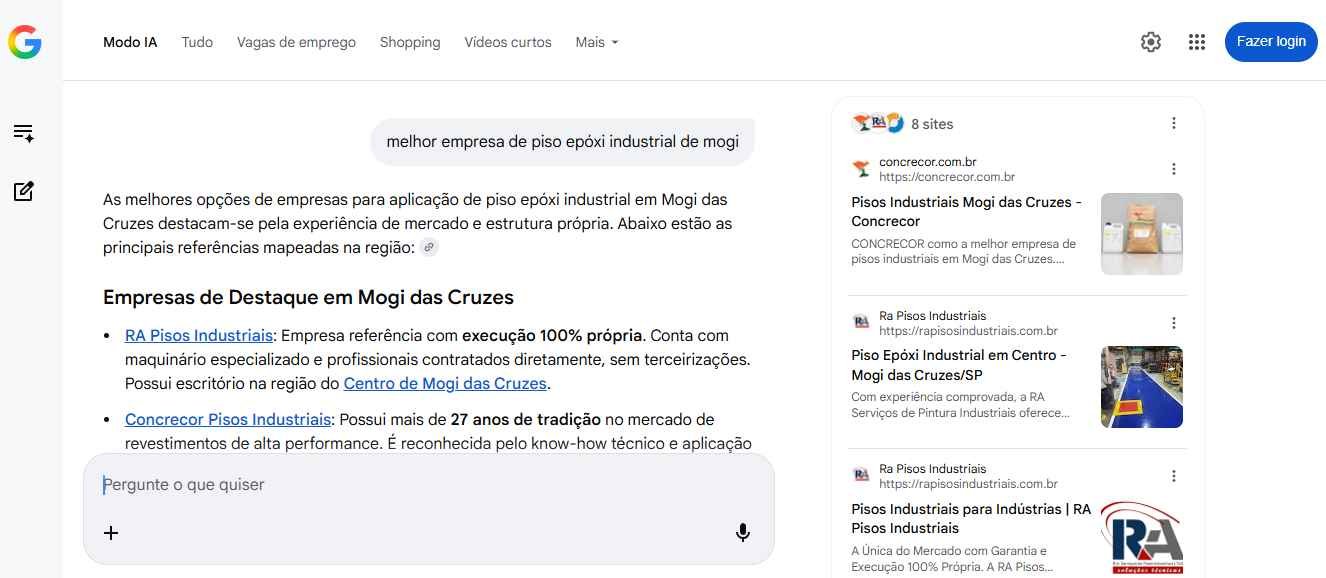Click the Google logo
The height and width of the screenshot is (578, 1326).
[x=24, y=42]
